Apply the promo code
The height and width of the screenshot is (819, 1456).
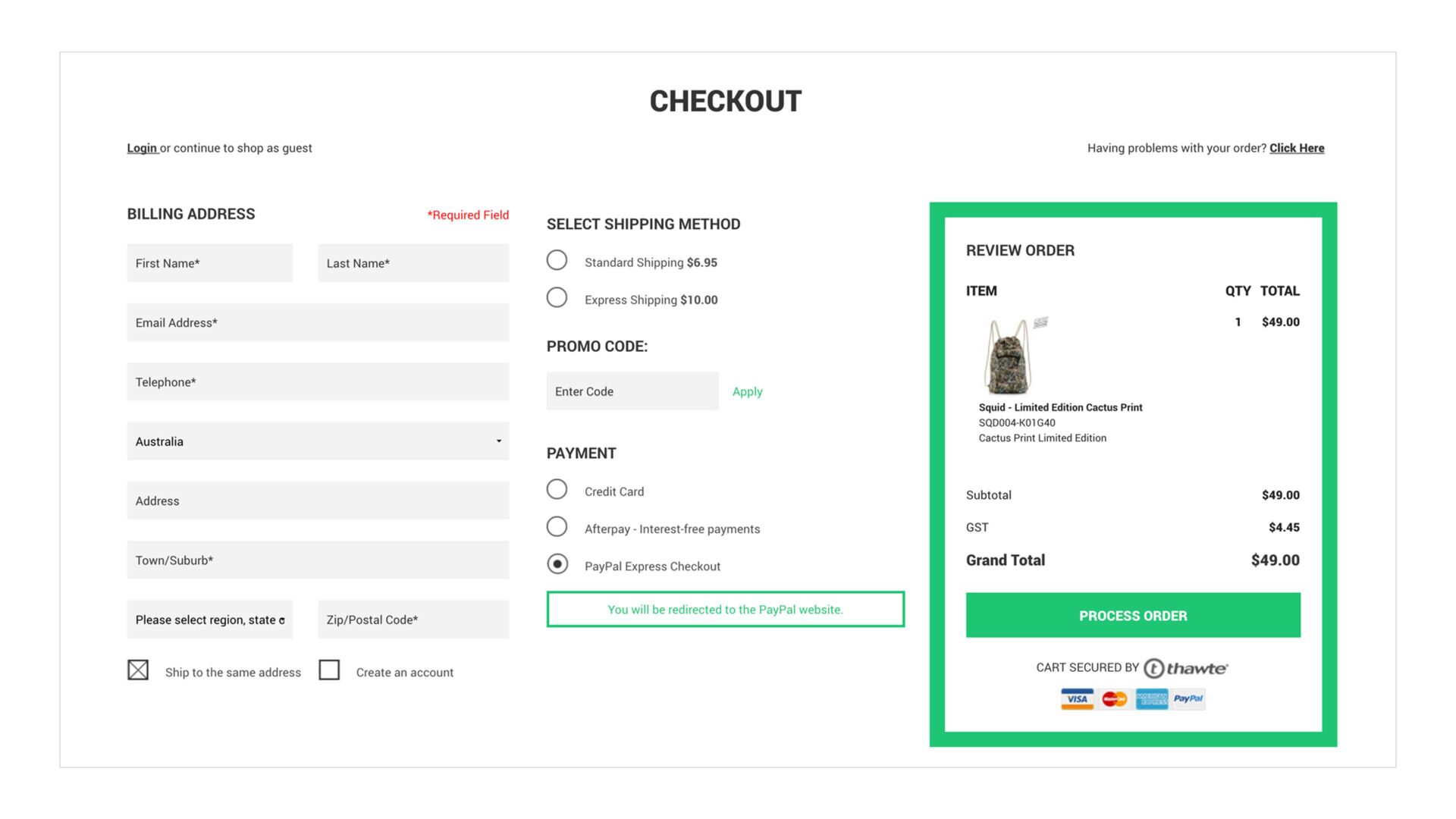[x=747, y=391]
